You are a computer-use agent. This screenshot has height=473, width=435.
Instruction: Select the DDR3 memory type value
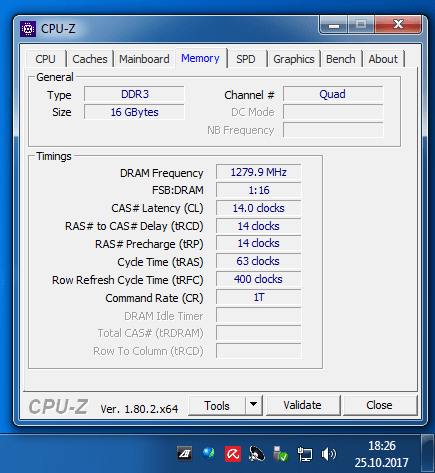click(x=134, y=94)
